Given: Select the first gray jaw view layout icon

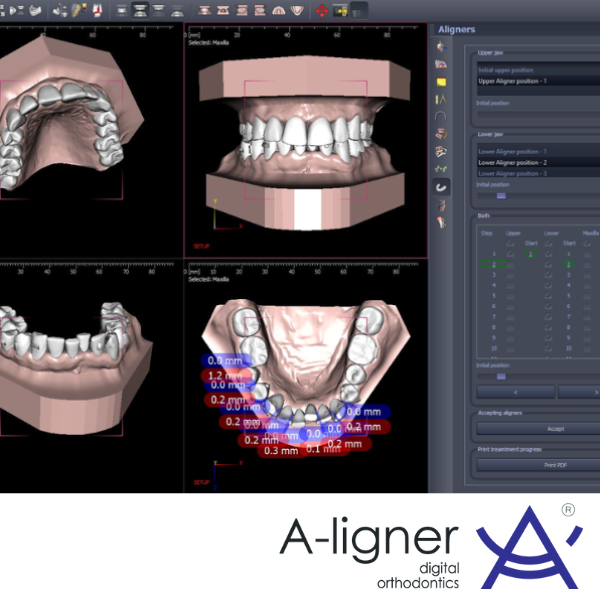Looking at the screenshot, I should click(x=122, y=11).
